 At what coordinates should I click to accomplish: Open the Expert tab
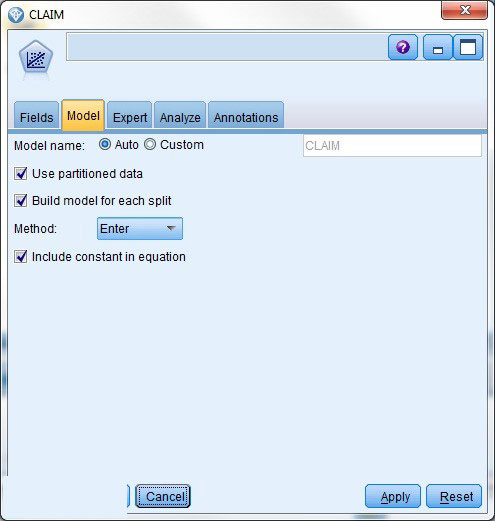pyautogui.click(x=130, y=115)
